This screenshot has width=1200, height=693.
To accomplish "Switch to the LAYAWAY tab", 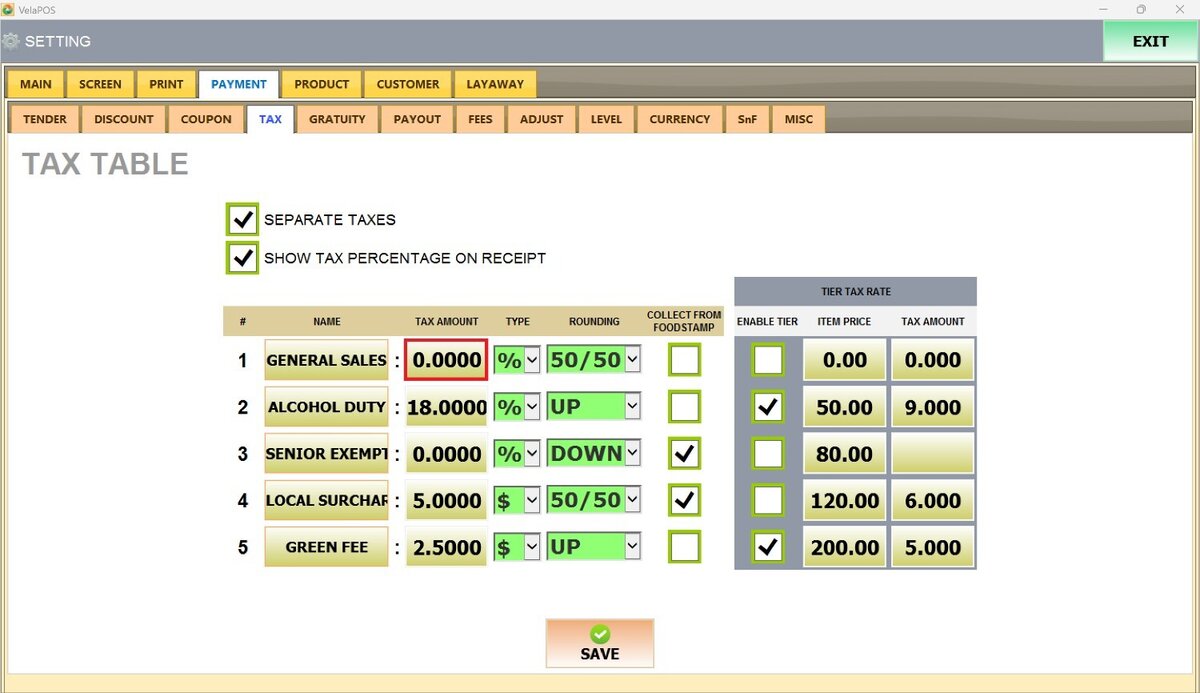I will tap(495, 84).
